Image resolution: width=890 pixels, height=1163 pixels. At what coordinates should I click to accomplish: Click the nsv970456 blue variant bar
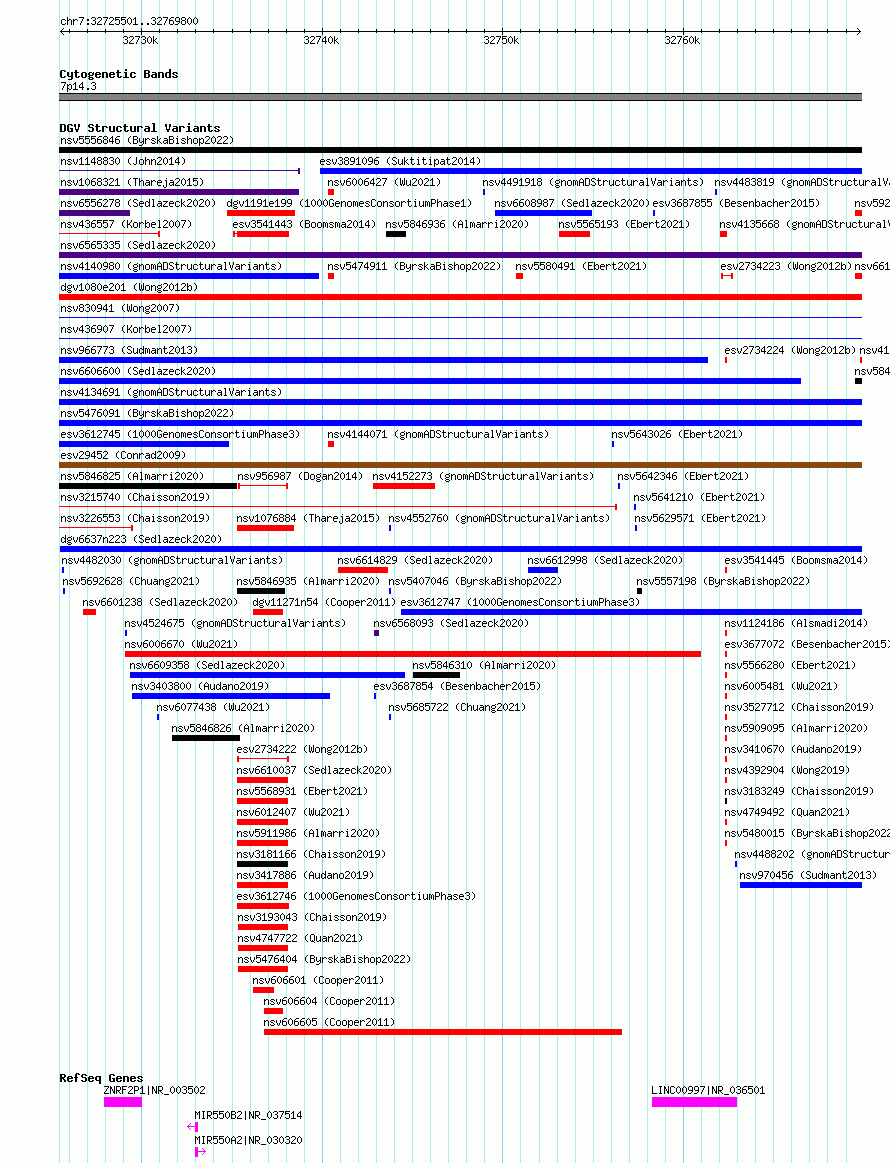[801, 885]
